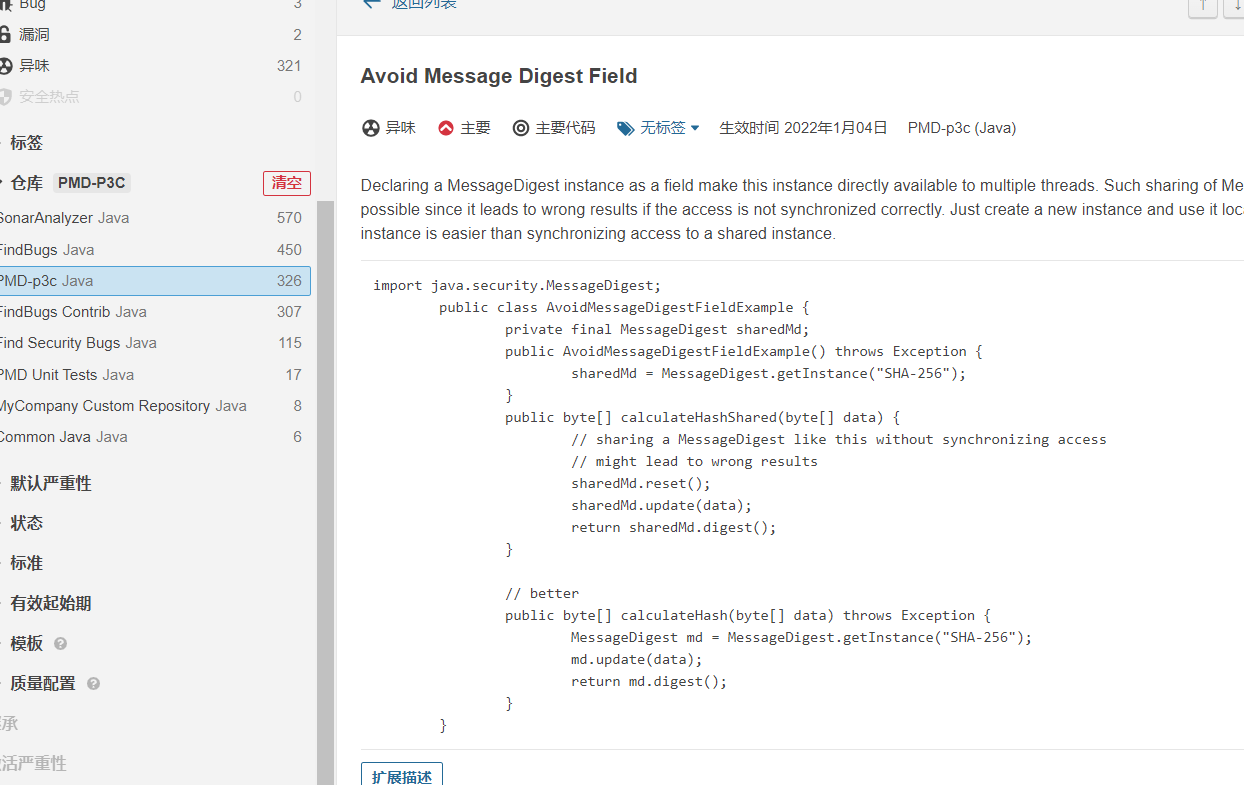Expand the 默认严重性 facet section
Viewport: 1244px width, 785px height.
pyautogui.click(x=50, y=482)
